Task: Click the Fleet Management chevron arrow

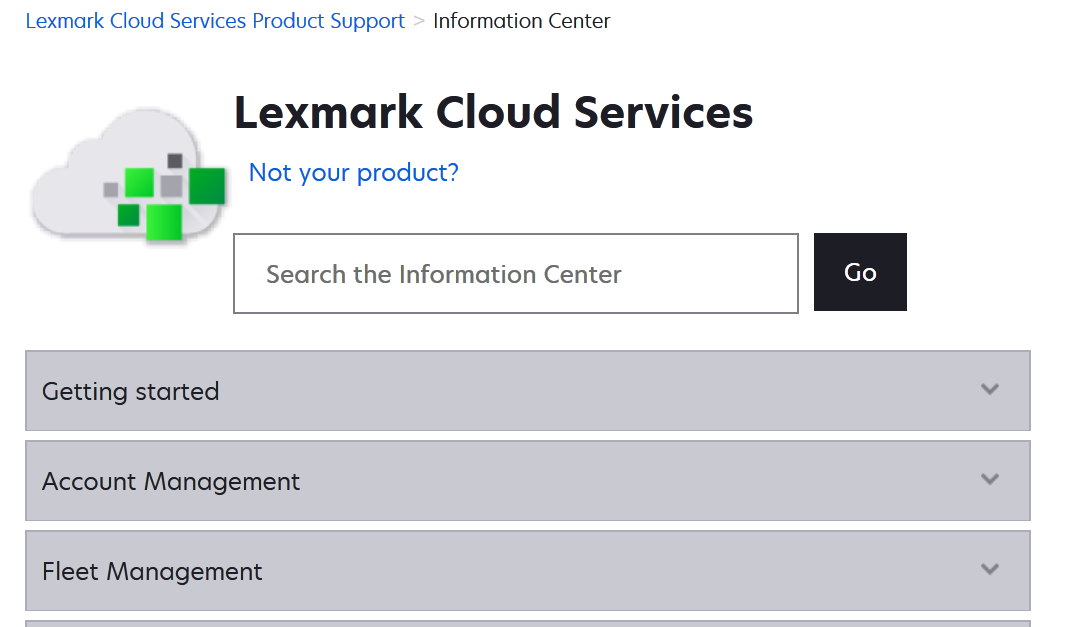Action: (x=990, y=570)
